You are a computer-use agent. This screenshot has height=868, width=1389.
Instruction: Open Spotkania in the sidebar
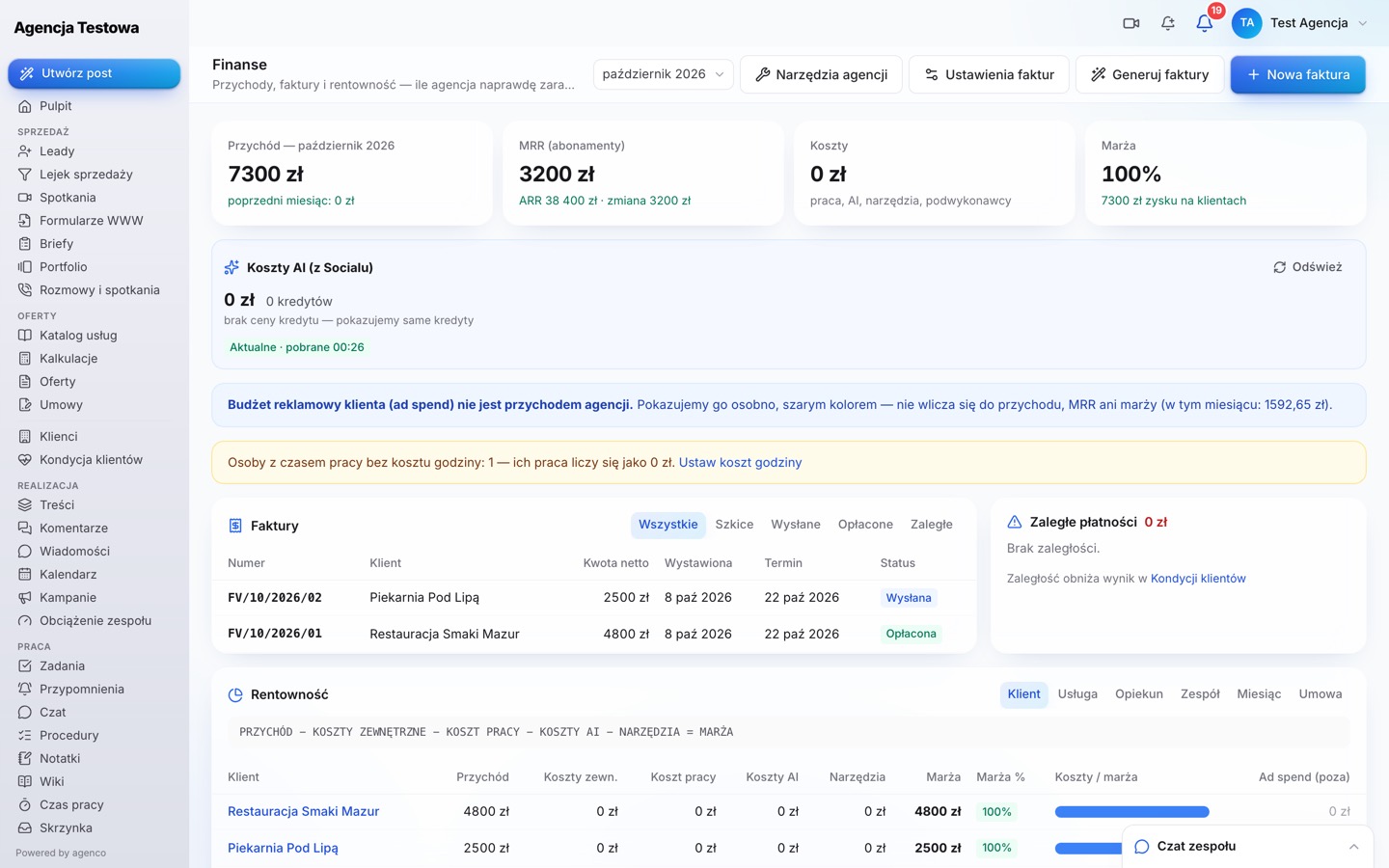(95, 198)
